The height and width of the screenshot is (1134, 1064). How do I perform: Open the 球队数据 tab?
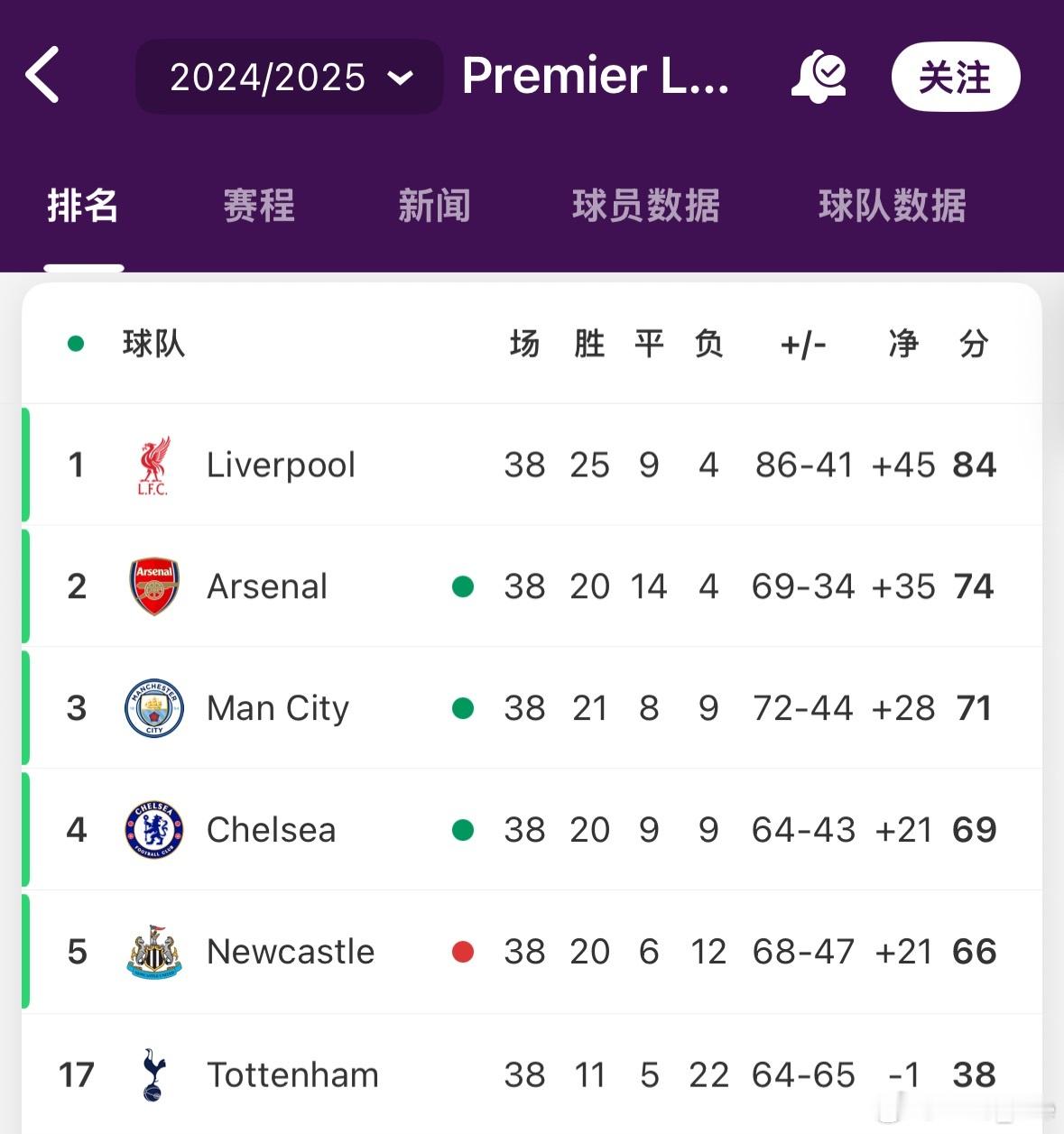point(893,206)
